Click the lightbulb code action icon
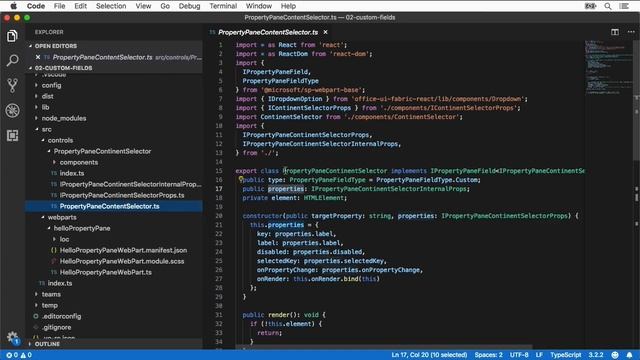The width and height of the screenshot is (640, 360). click(x=240, y=179)
